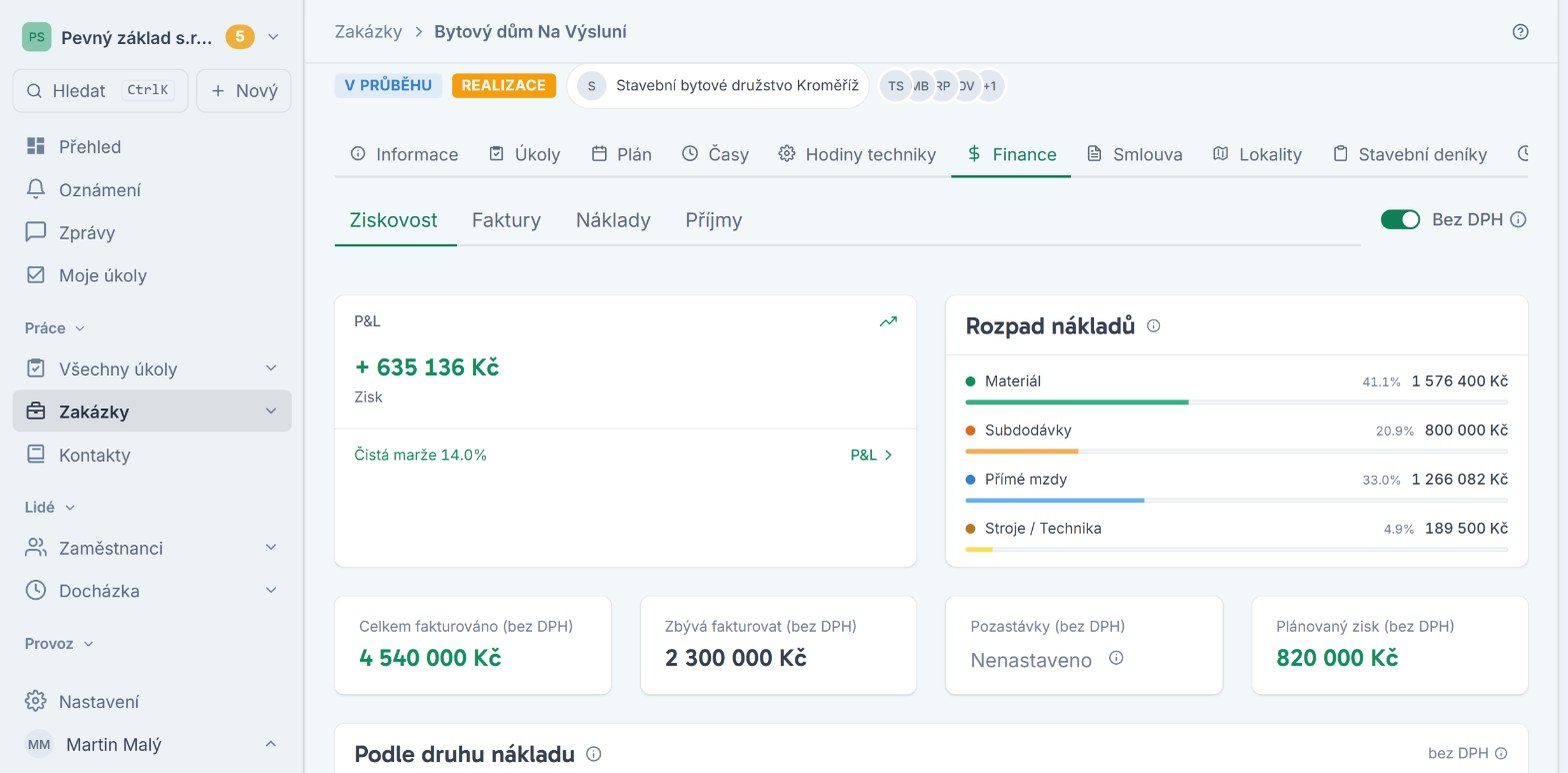Click the Nastavení gear icon
This screenshot has height=773, width=1568.
[x=36, y=701]
